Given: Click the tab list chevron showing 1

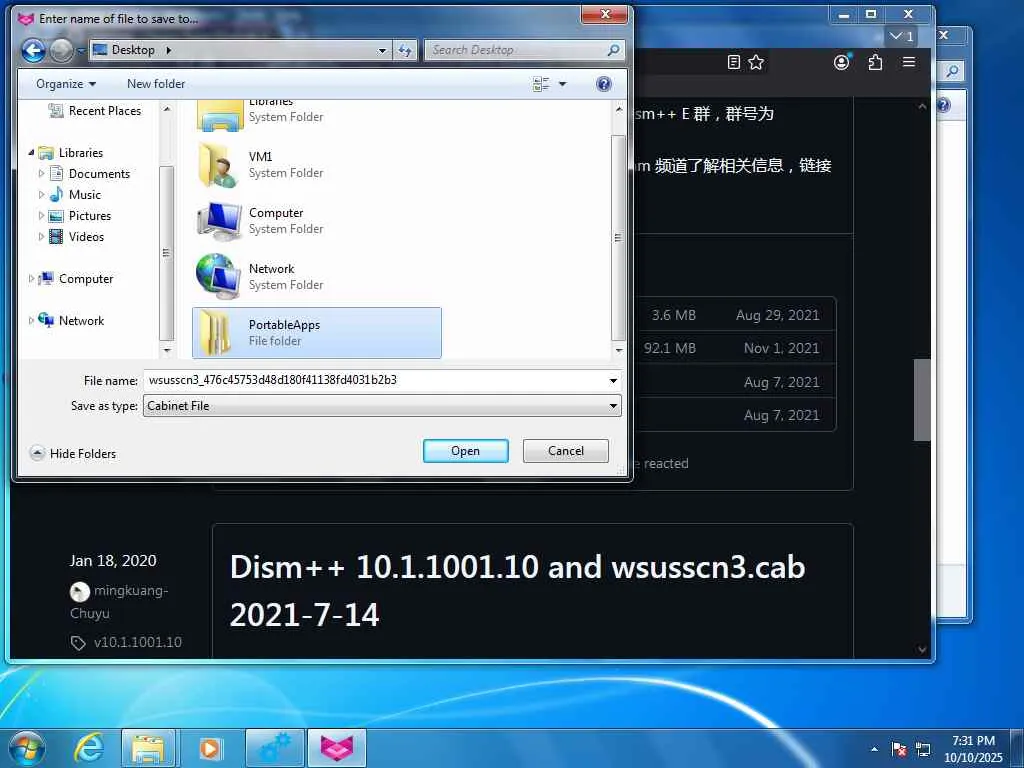Looking at the screenshot, I should click(x=902, y=36).
